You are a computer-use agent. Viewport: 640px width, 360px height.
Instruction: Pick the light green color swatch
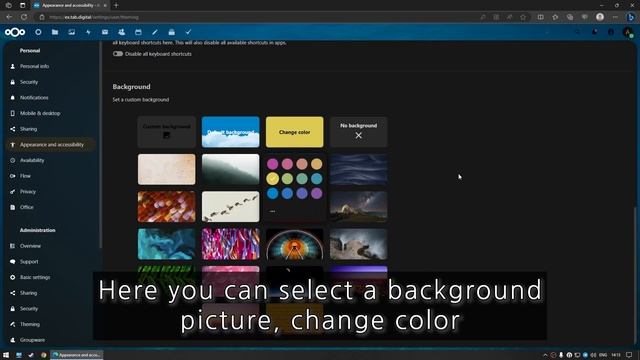tap(287, 178)
